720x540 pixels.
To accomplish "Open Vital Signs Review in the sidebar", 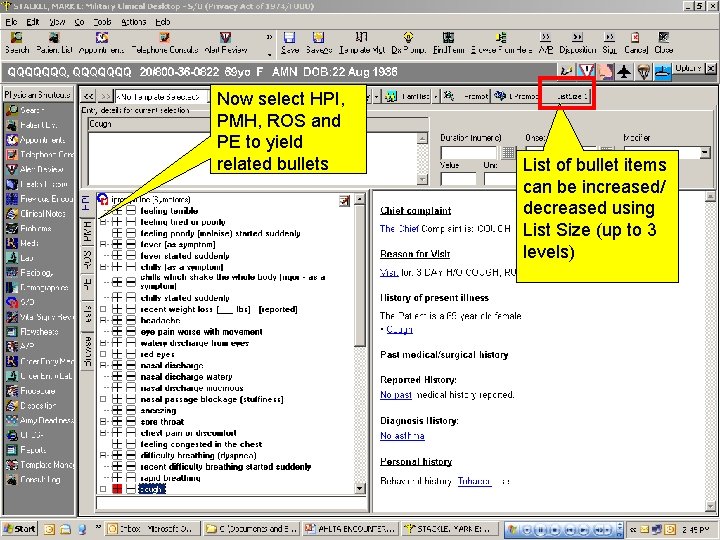I will click(x=39, y=317).
